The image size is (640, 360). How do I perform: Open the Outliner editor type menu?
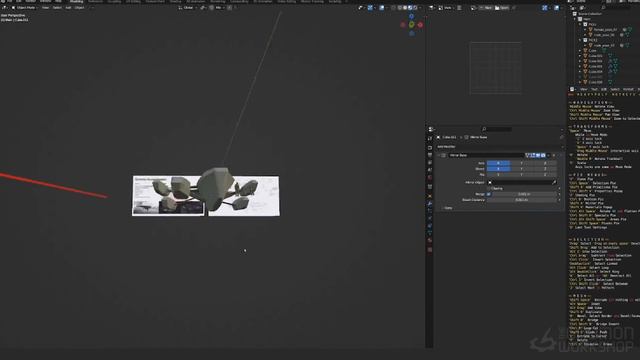[x=574, y=8]
